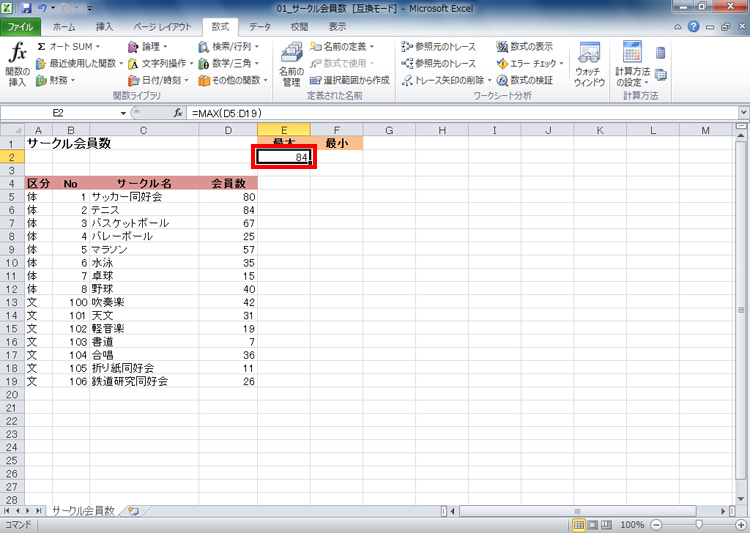This screenshot has height=533, width=750.
Task: Expand the formula bar with its chevron
Action: tap(743, 113)
